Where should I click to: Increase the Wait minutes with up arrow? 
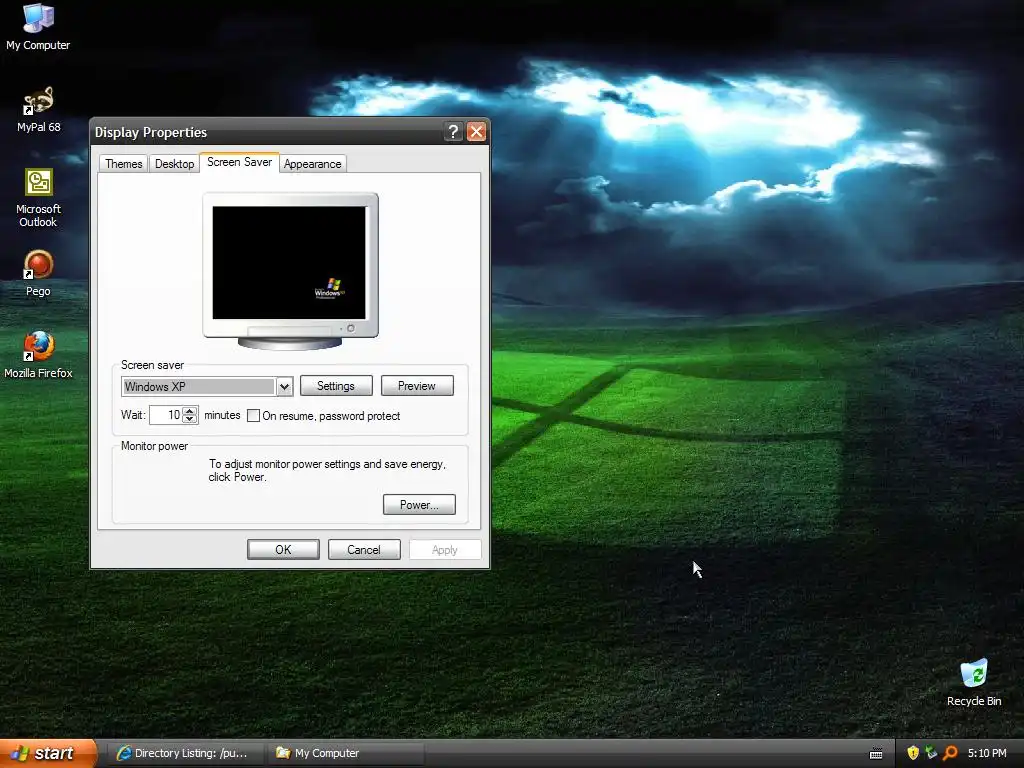coord(189,411)
